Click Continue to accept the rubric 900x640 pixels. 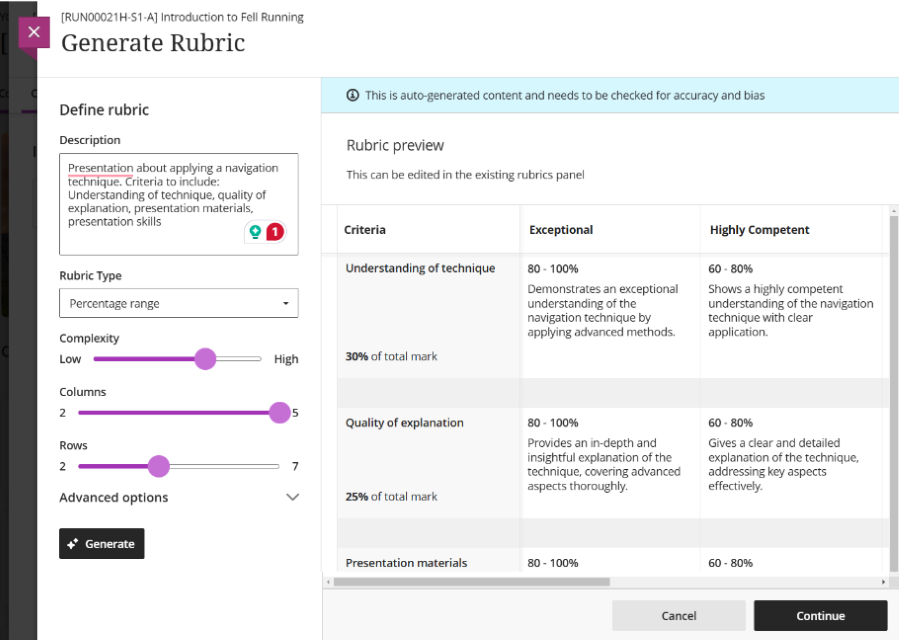pos(820,616)
